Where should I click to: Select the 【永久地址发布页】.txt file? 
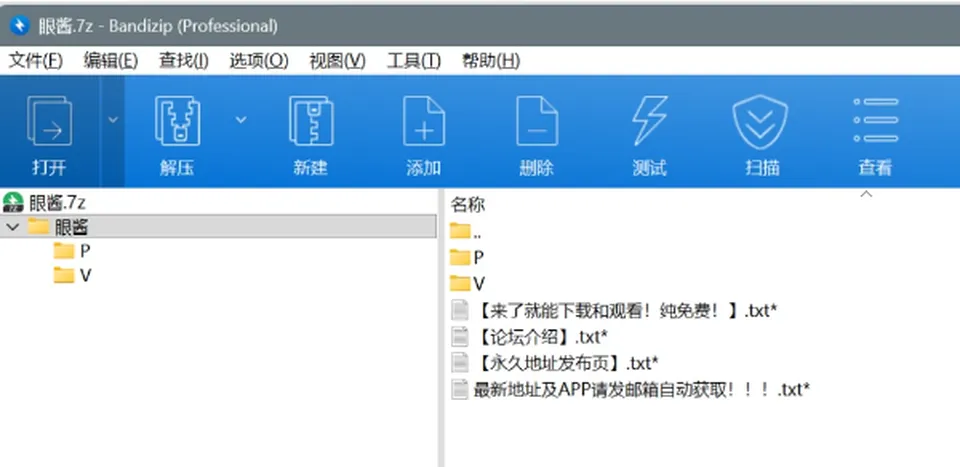click(555, 363)
